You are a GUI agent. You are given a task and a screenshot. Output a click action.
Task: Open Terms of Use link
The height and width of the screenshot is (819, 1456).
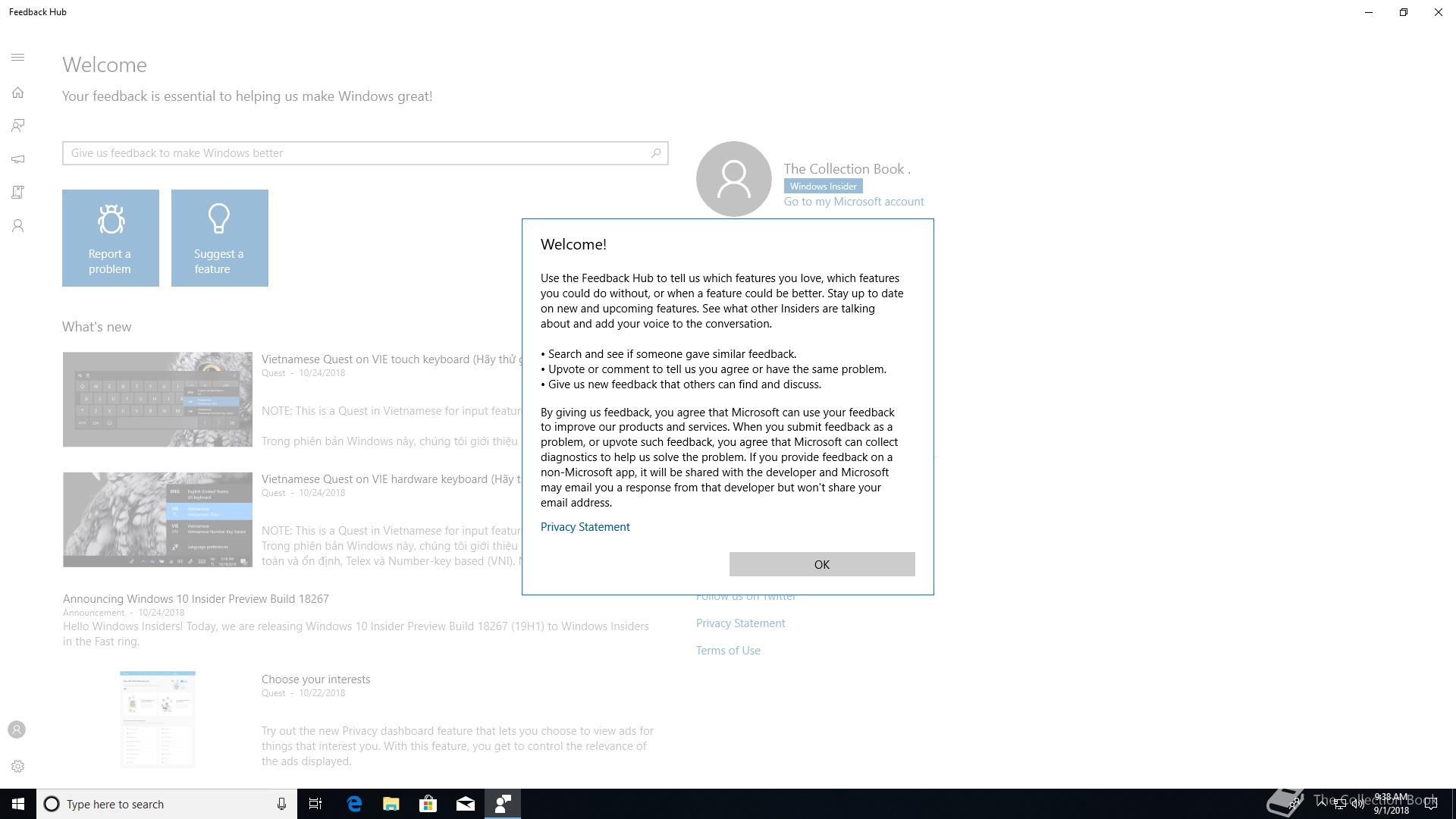pos(728,651)
